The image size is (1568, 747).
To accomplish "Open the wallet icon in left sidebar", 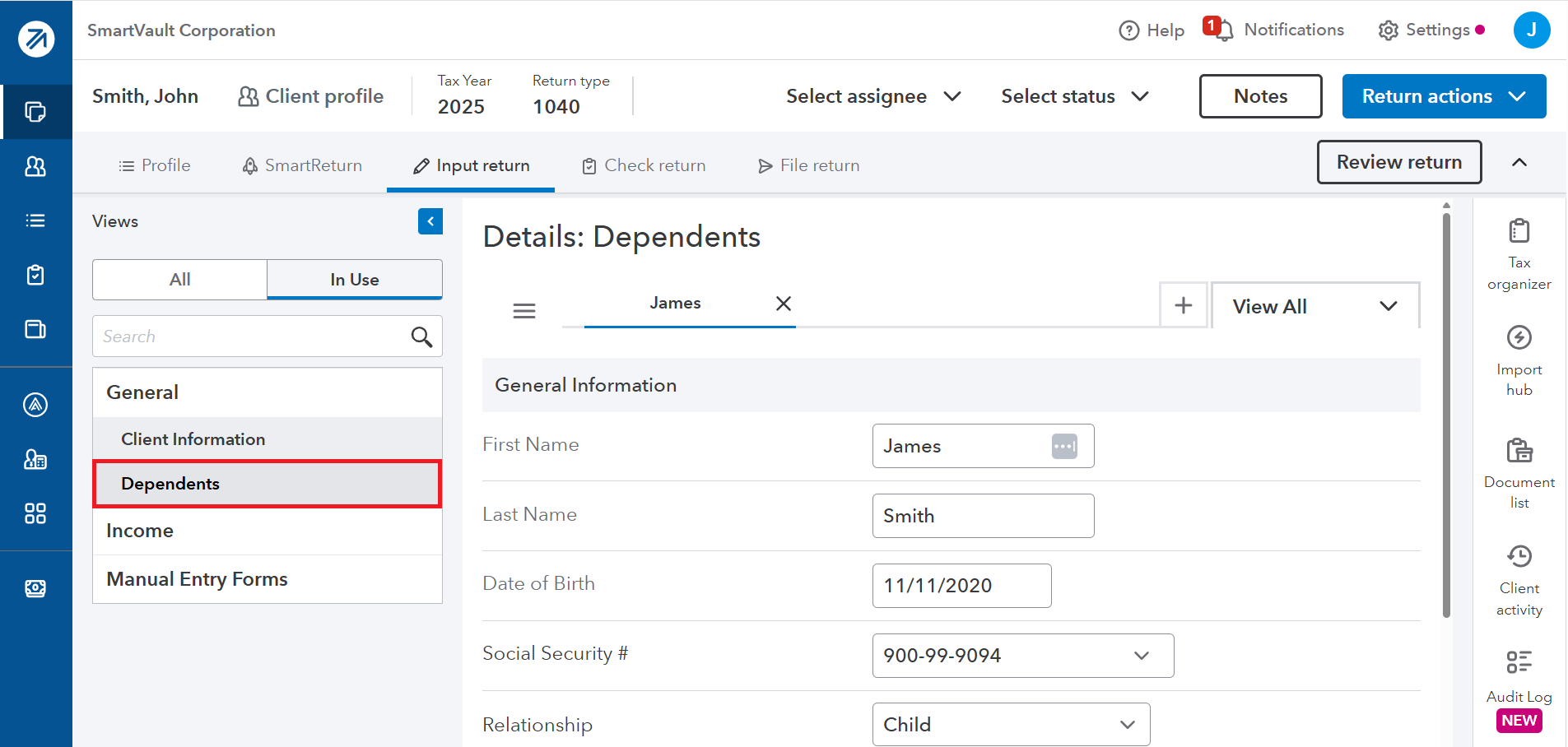I will coord(35,329).
